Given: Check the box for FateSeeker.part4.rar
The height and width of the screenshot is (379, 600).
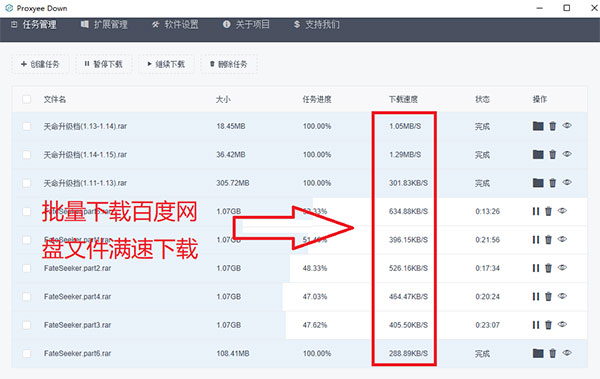Looking at the screenshot, I should pyautogui.click(x=26, y=296).
